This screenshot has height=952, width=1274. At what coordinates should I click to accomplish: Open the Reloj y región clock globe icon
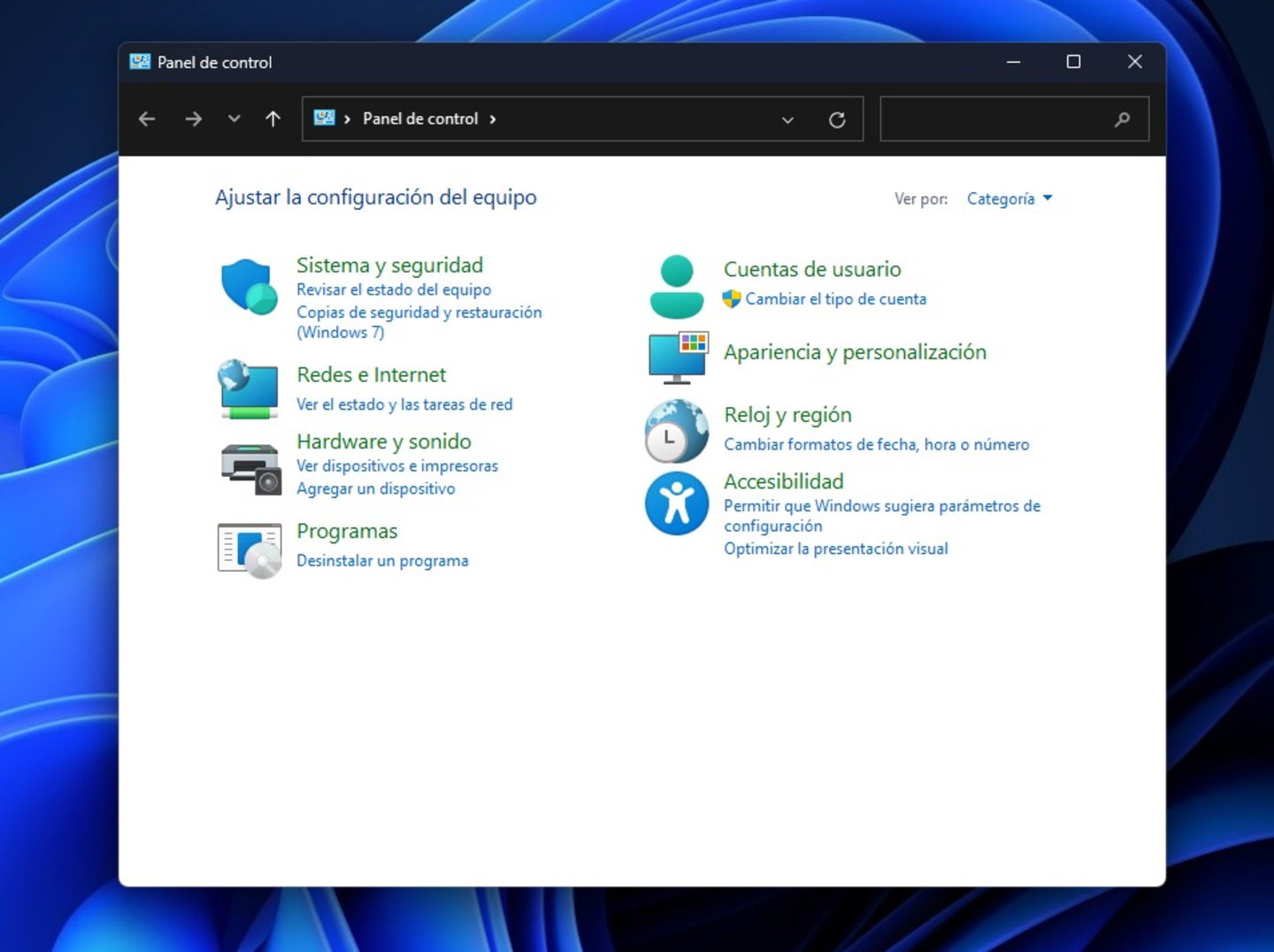(677, 431)
